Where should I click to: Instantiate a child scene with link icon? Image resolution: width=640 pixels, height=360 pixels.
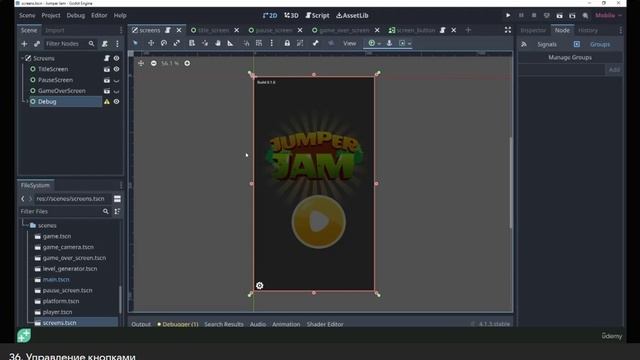coord(37,44)
